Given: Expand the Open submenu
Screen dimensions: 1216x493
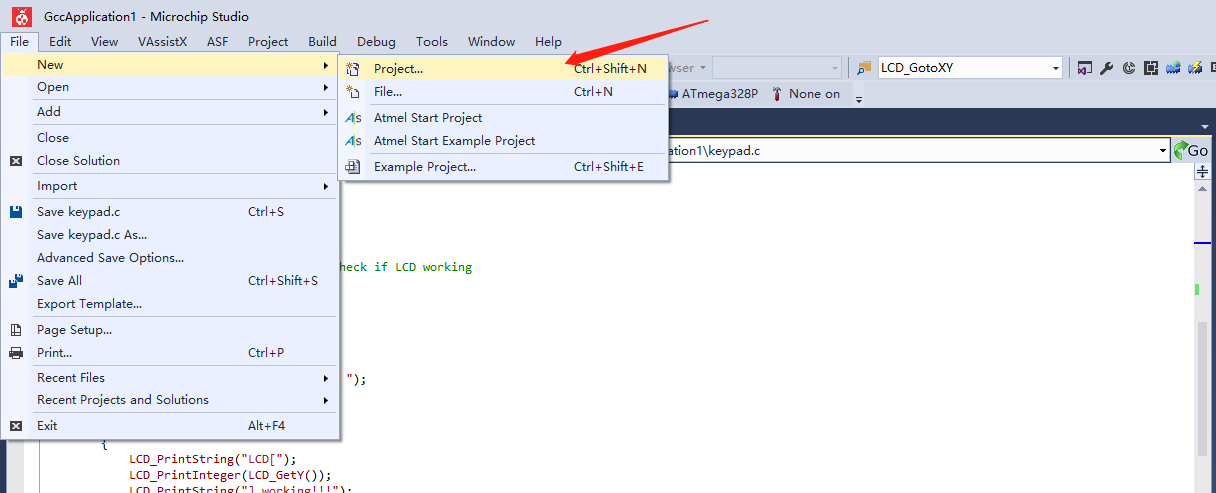Looking at the screenshot, I should [170, 87].
